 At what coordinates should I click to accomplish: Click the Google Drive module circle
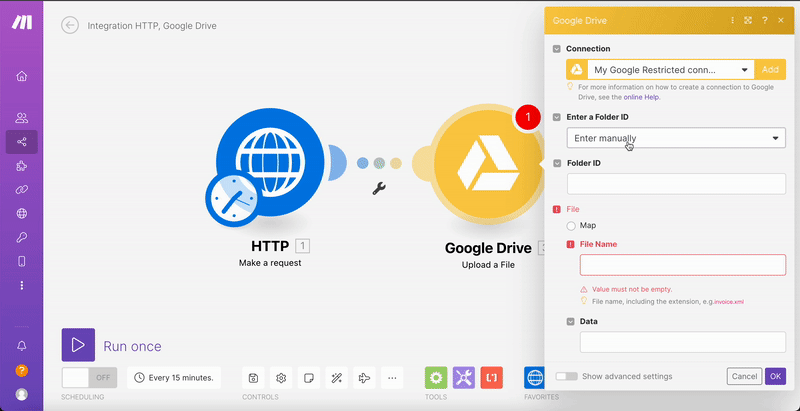click(487, 163)
